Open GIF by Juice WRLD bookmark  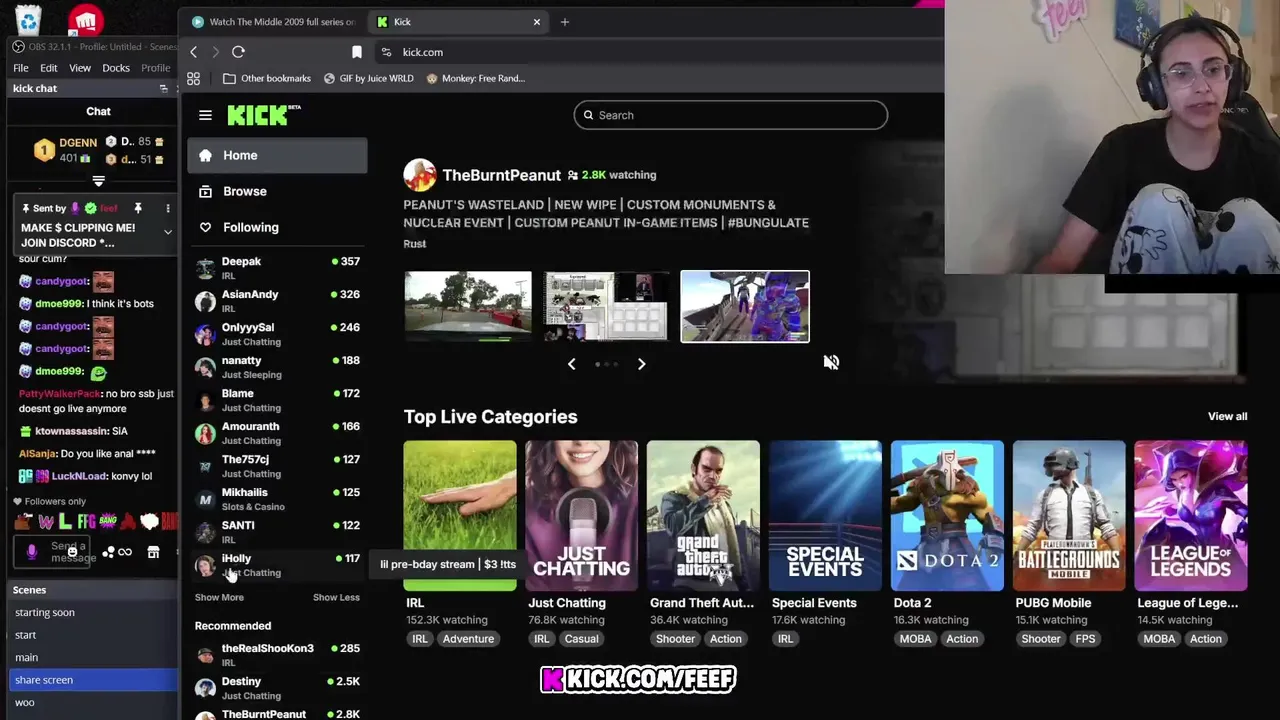click(x=368, y=78)
